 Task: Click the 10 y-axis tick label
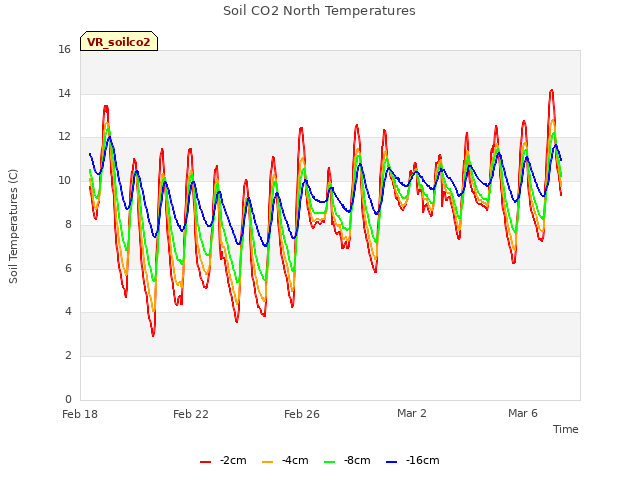[64, 180]
